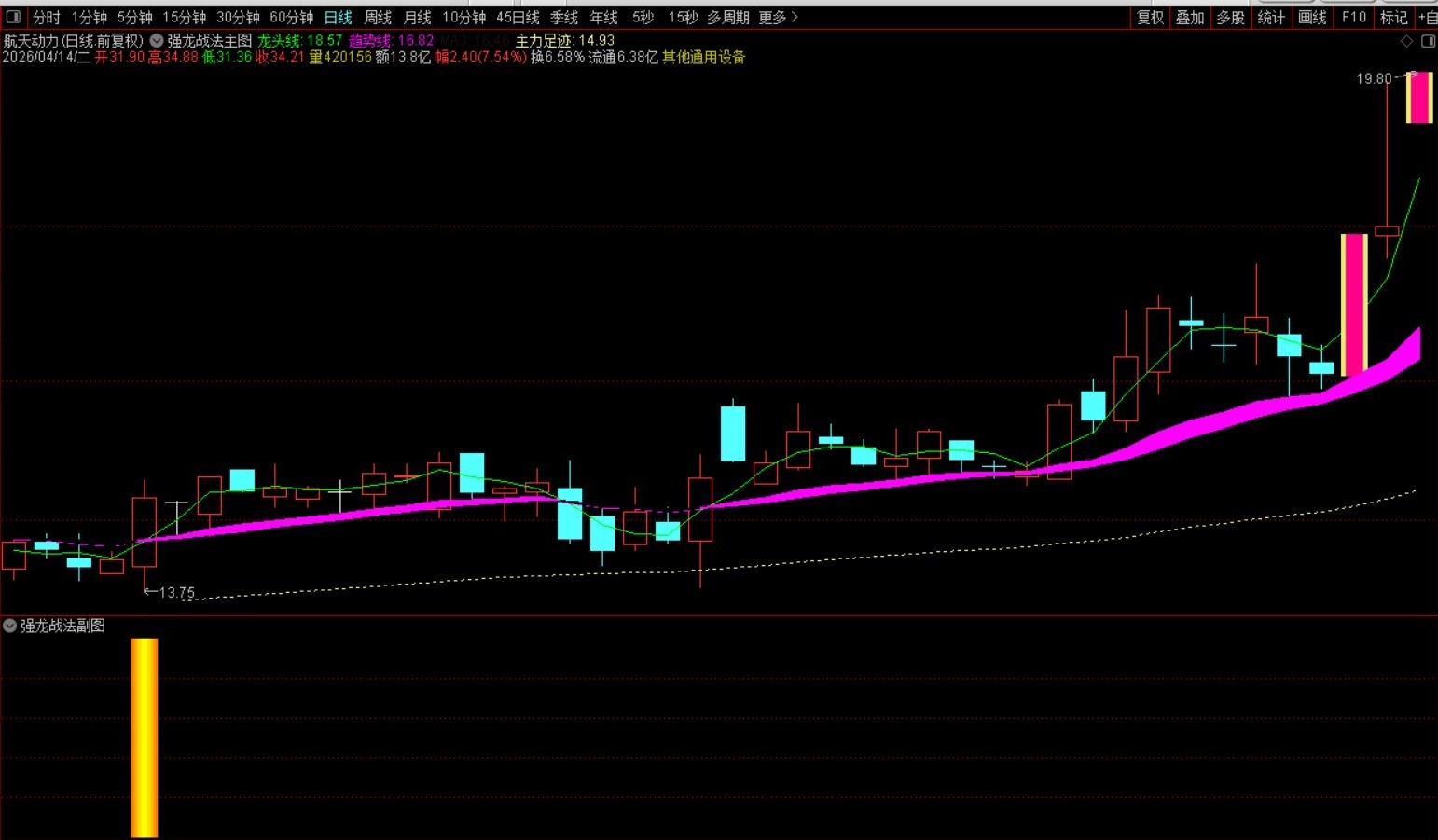Click the 趋势线: 16.82 indicator value

392,41
